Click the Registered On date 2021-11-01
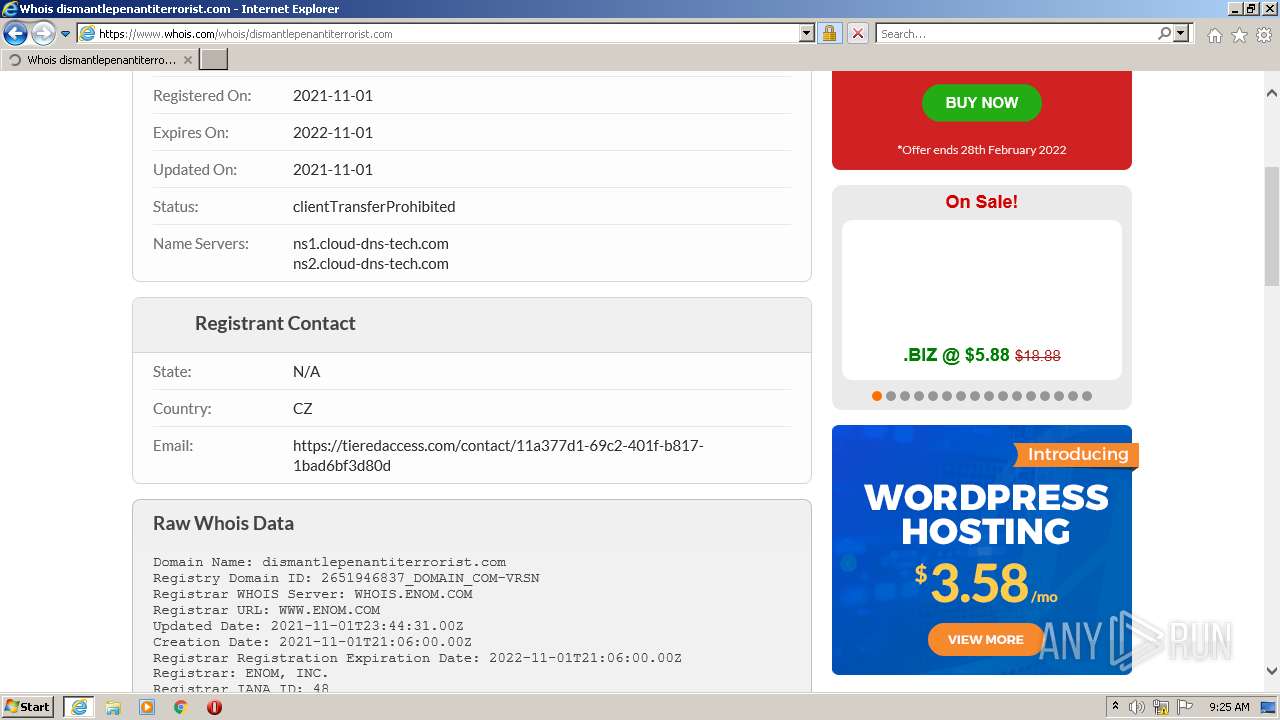Image resolution: width=1280 pixels, height=720 pixels. (332, 95)
